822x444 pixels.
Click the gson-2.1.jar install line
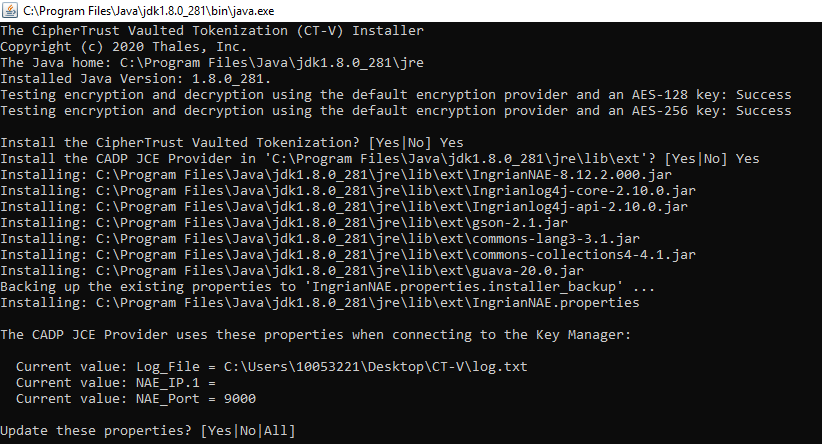click(284, 223)
